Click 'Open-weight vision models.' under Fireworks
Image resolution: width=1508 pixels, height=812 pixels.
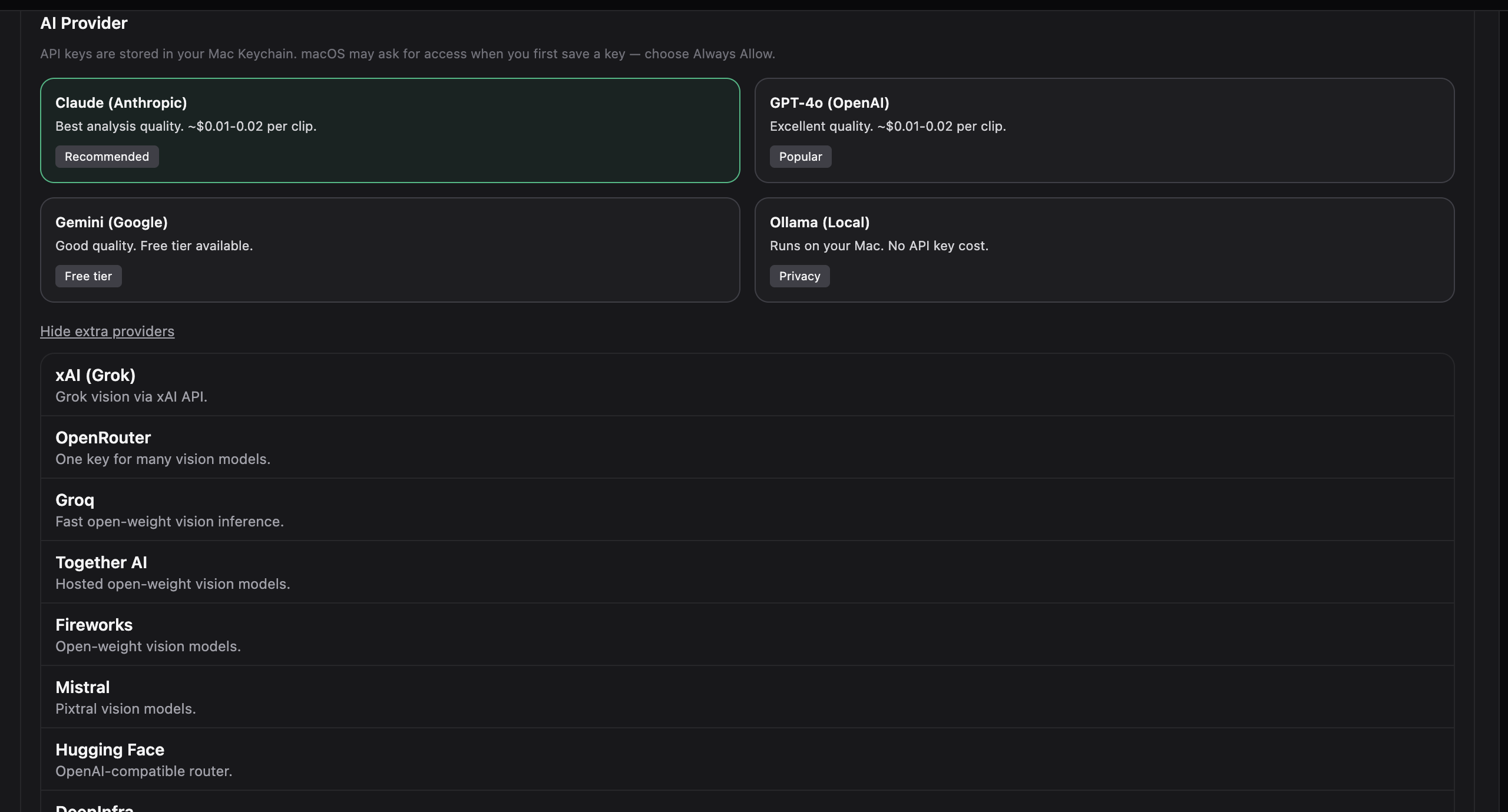point(148,647)
